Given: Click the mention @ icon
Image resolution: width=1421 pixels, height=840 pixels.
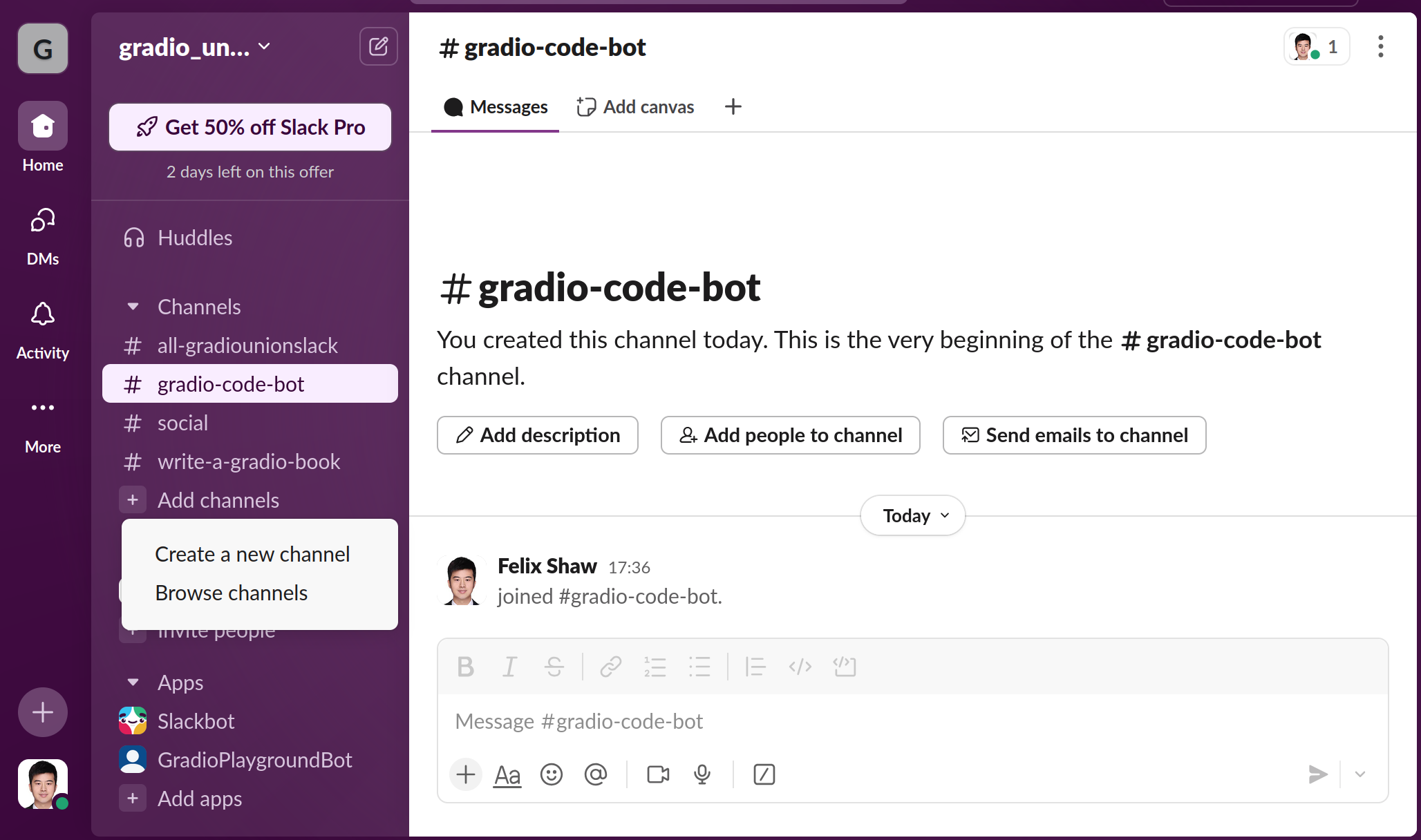Looking at the screenshot, I should [x=595, y=774].
